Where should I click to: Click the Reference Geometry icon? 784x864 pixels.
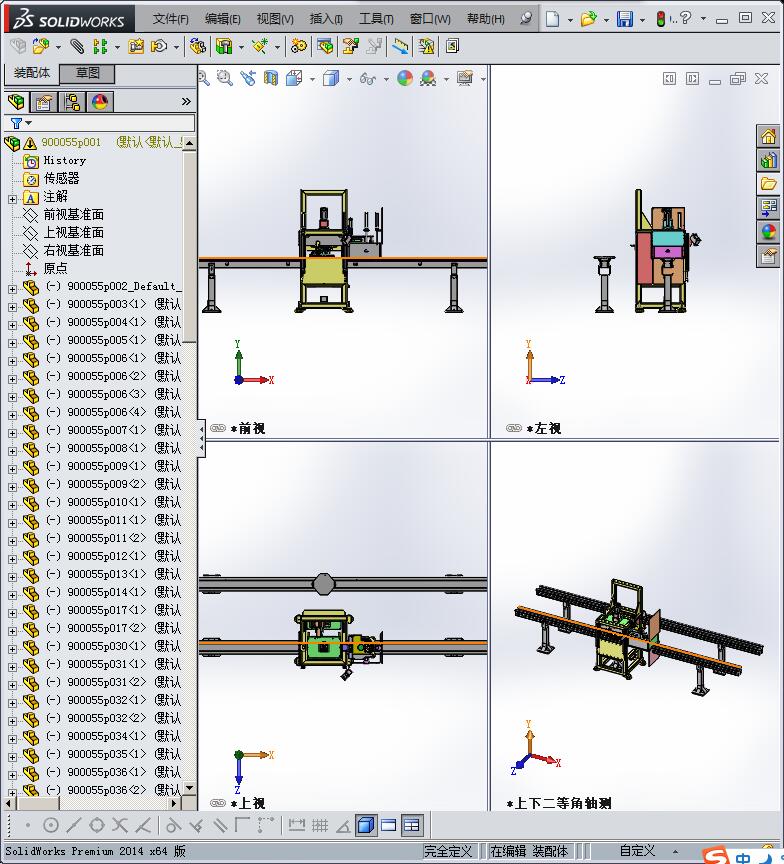(260, 46)
